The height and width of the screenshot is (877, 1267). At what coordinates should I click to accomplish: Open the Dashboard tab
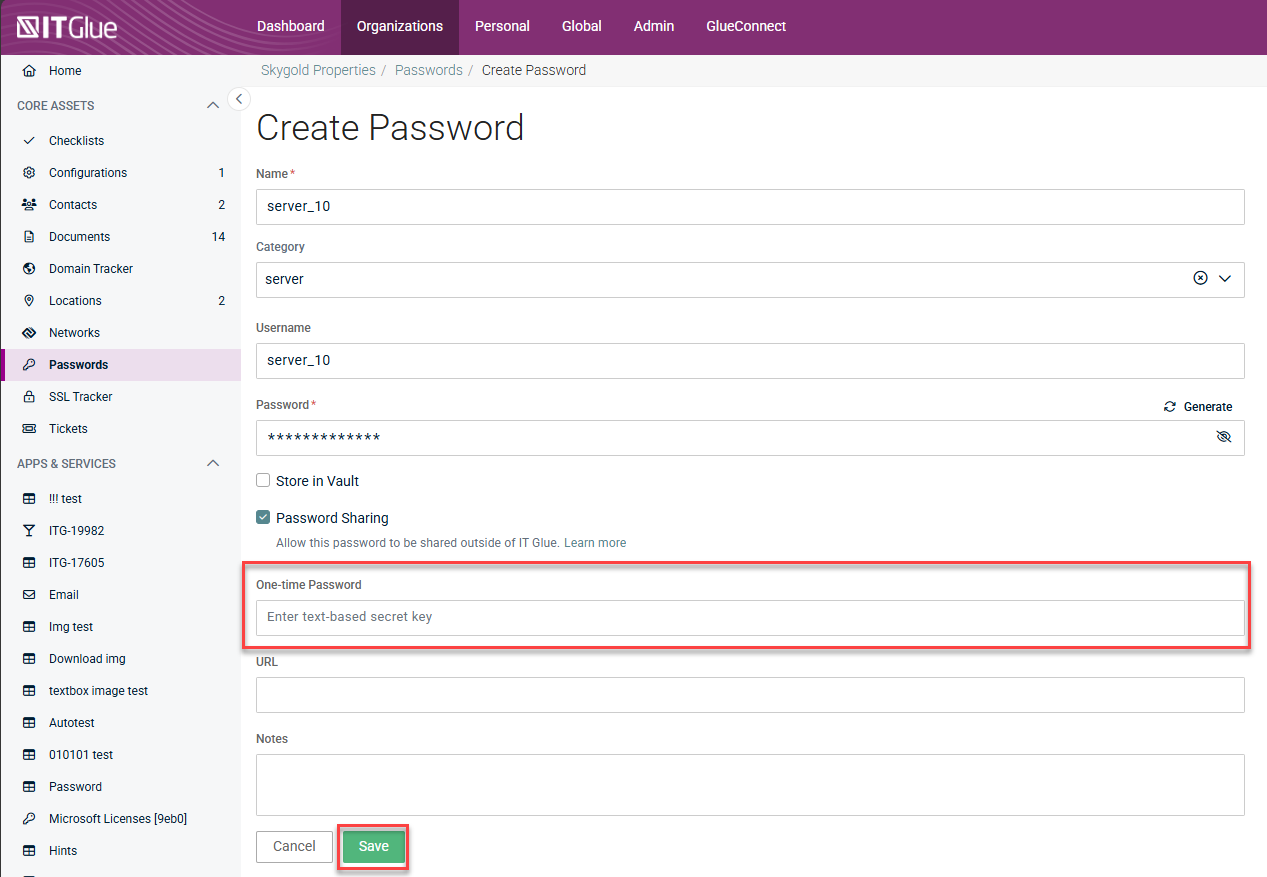[290, 27]
